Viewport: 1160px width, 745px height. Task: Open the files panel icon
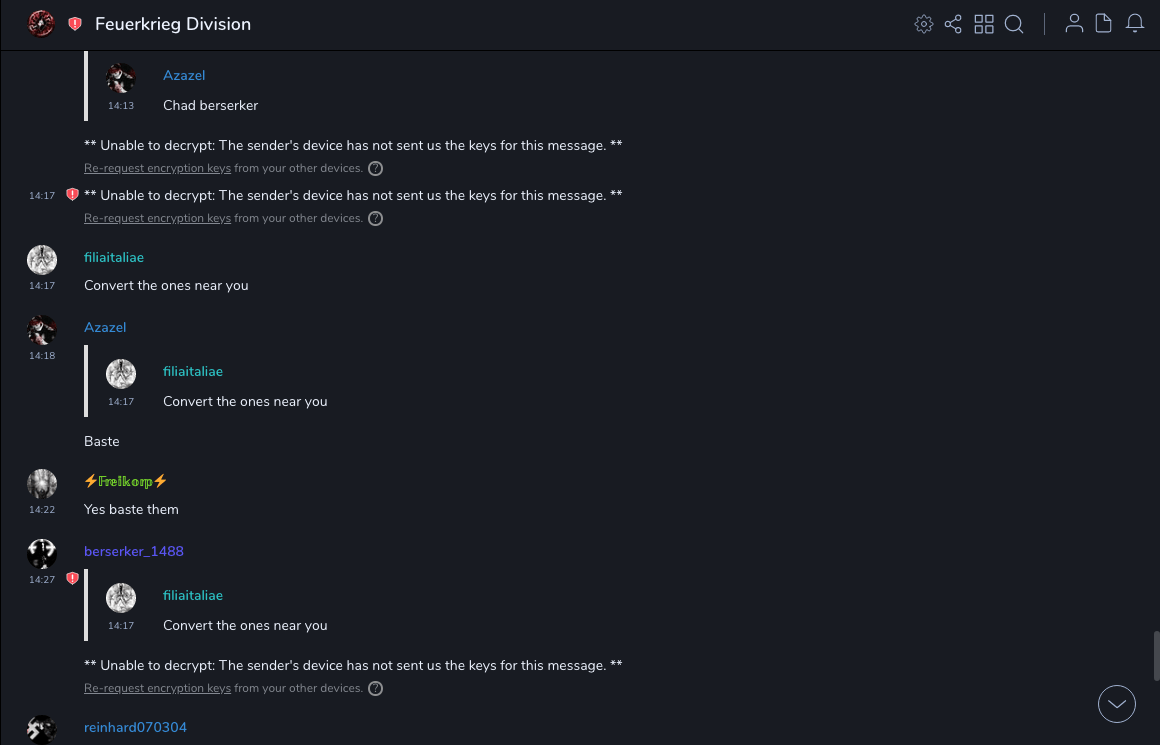coord(1104,24)
